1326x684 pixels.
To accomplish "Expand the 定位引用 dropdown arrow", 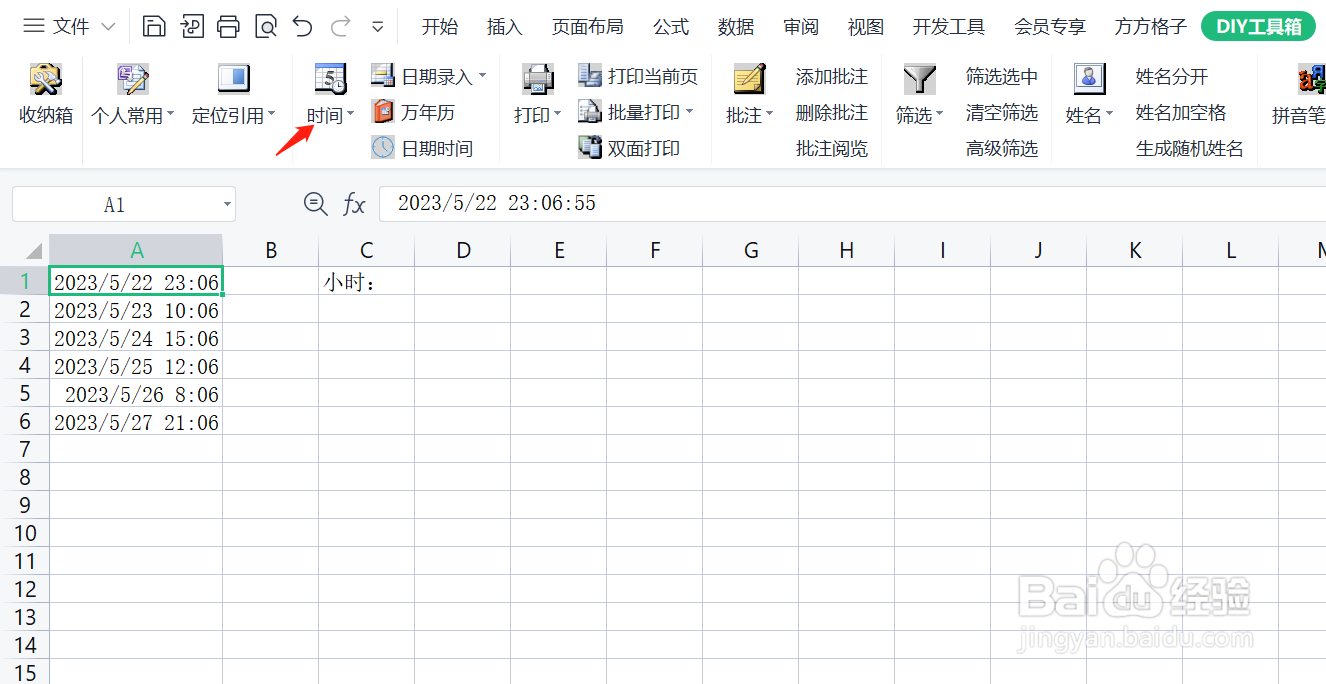I will (x=271, y=114).
